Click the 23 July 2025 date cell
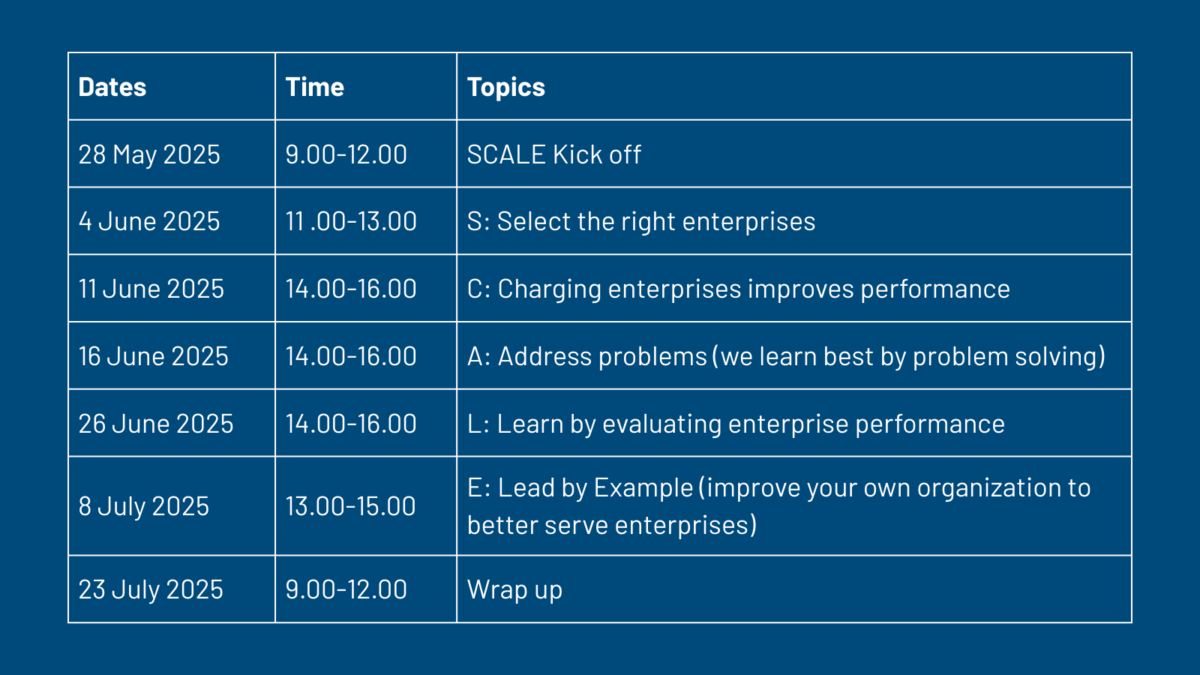 (171, 589)
